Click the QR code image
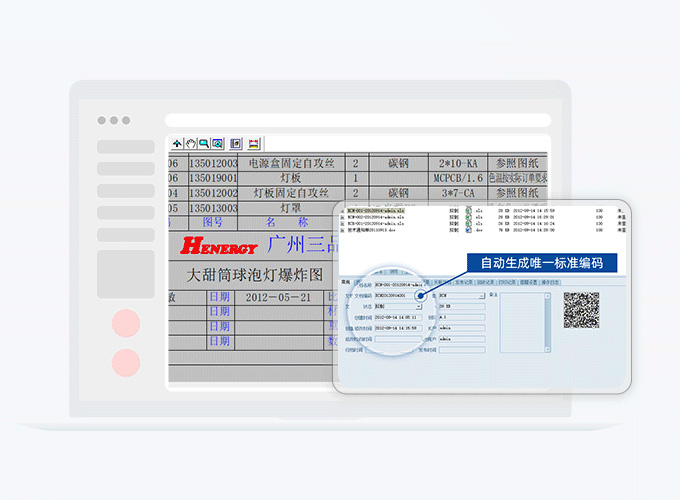Screen dimensions: 680x500 pos(581,310)
